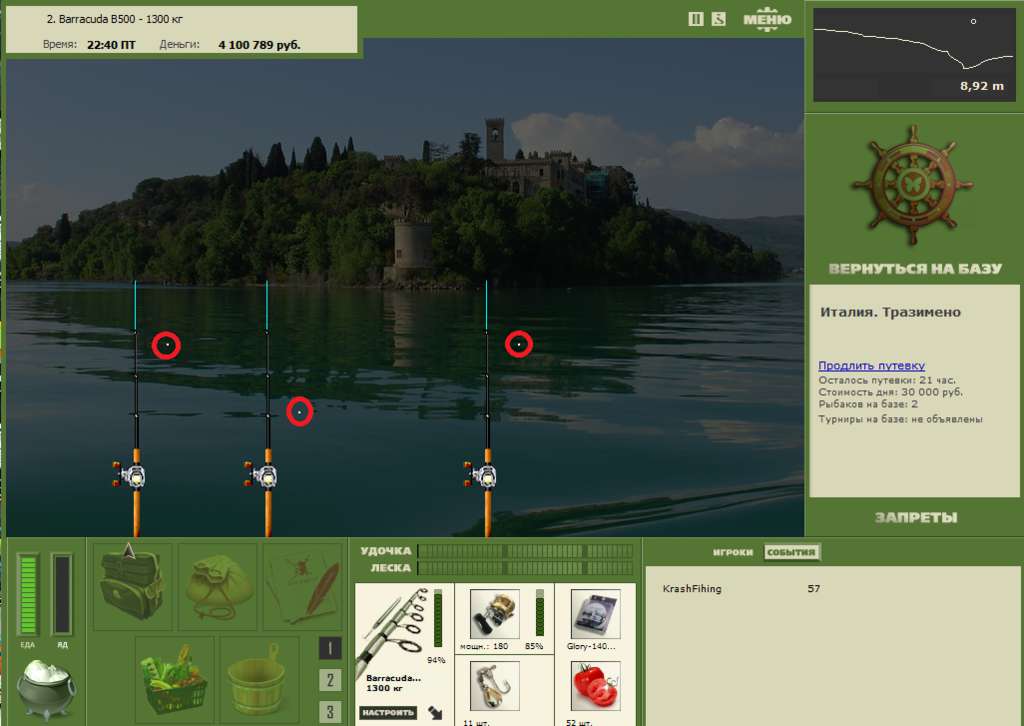The image size is (1024, 726).
Task: Click the reel on the leftmost rod
Action: (x=131, y=475)
